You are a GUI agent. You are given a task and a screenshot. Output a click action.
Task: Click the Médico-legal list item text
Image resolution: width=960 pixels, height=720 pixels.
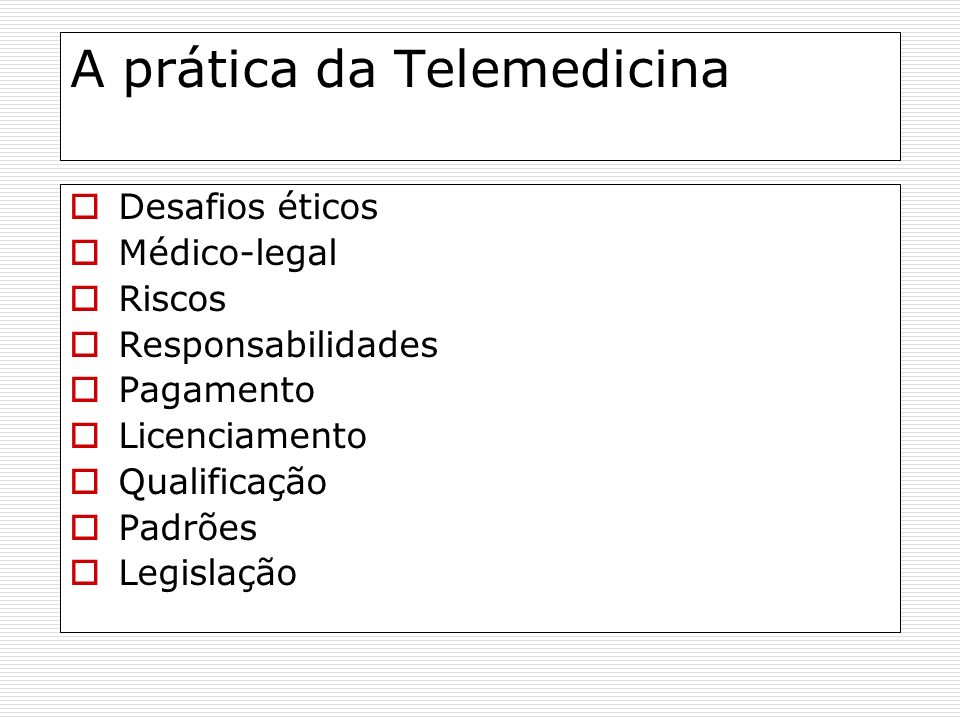(x=228, y=253)
